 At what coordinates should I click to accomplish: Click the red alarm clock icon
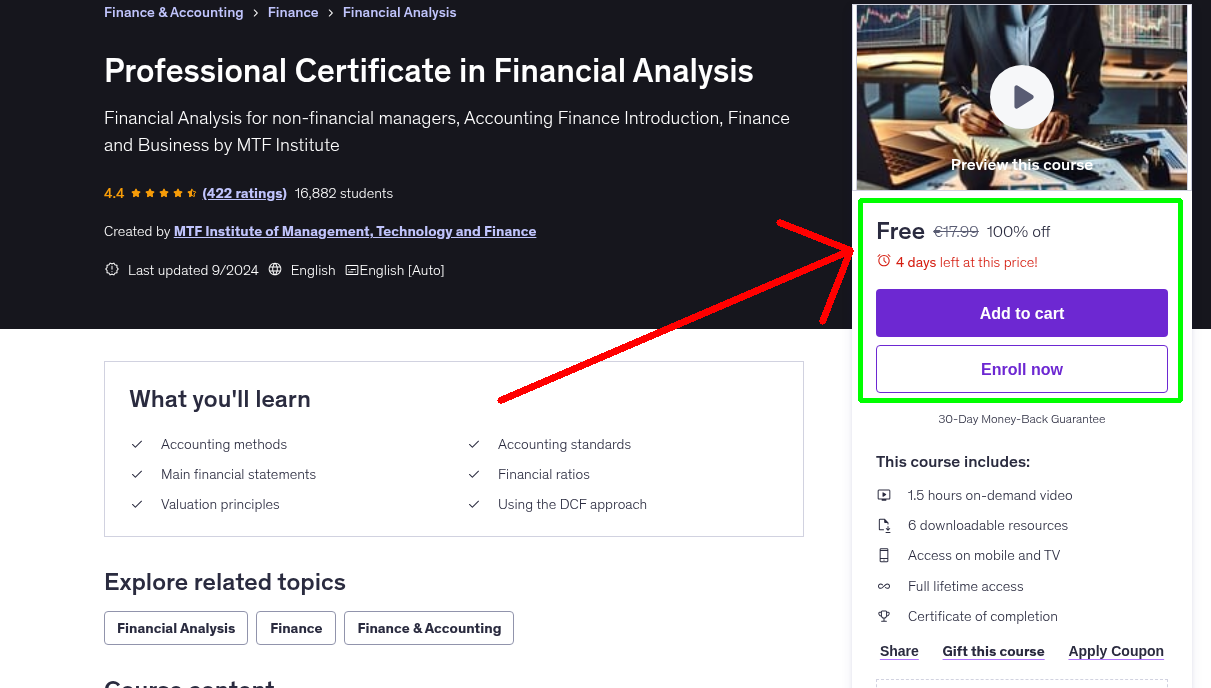click(883, 259)
